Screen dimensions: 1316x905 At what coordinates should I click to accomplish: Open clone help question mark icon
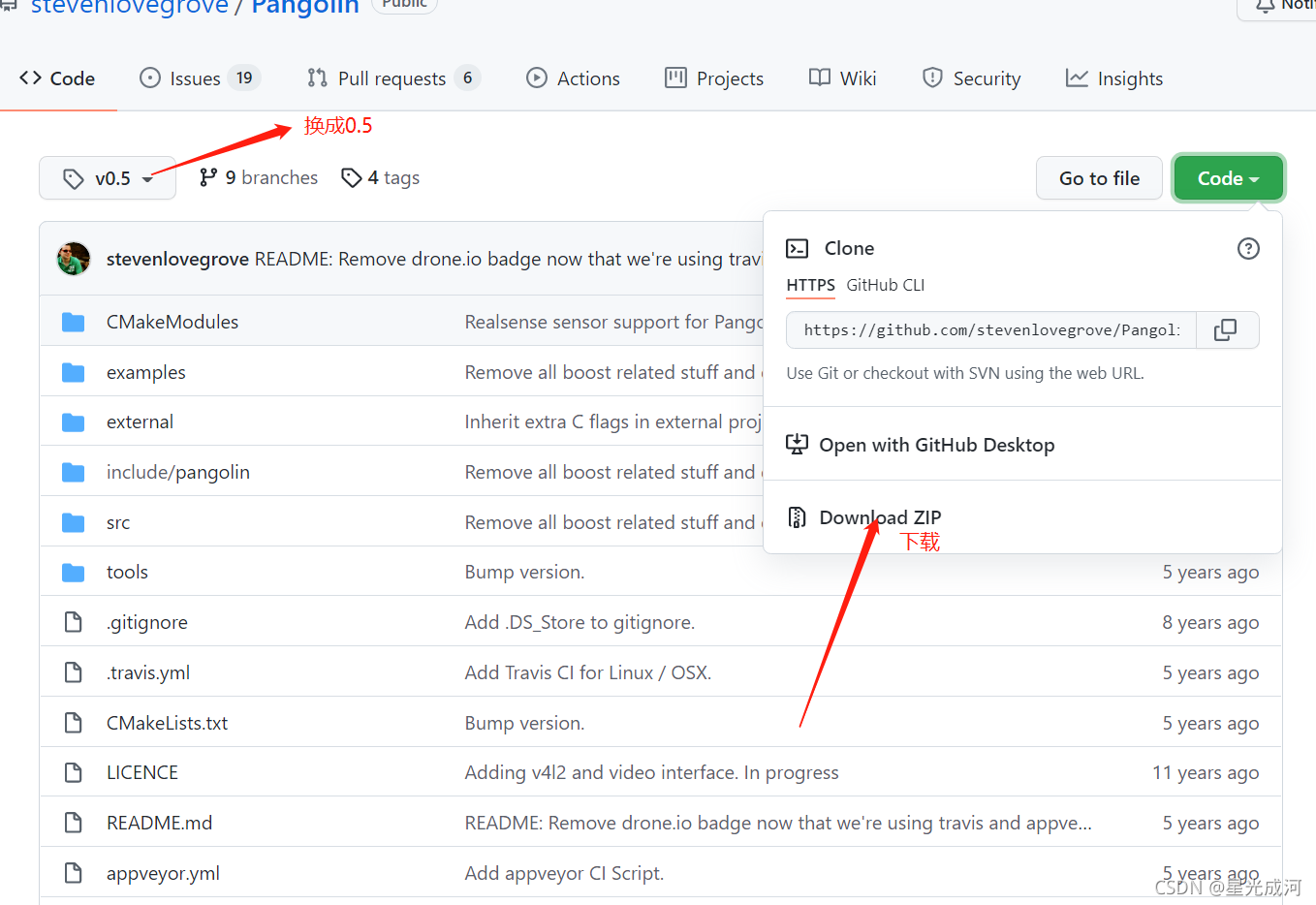[x=1248, y=249]
